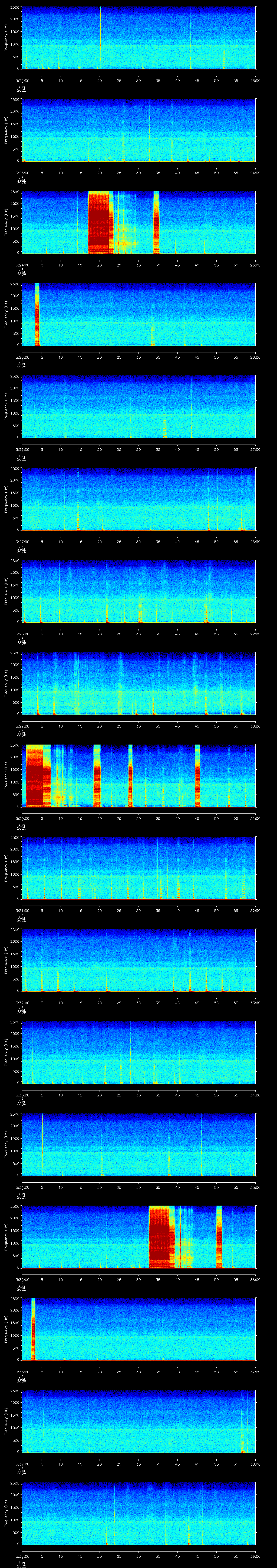Screen dimensions: 277x1568
Task: Select the narrow burst near 35 s in the 3:24:00 spectrogram
Action: coord(156,222)
